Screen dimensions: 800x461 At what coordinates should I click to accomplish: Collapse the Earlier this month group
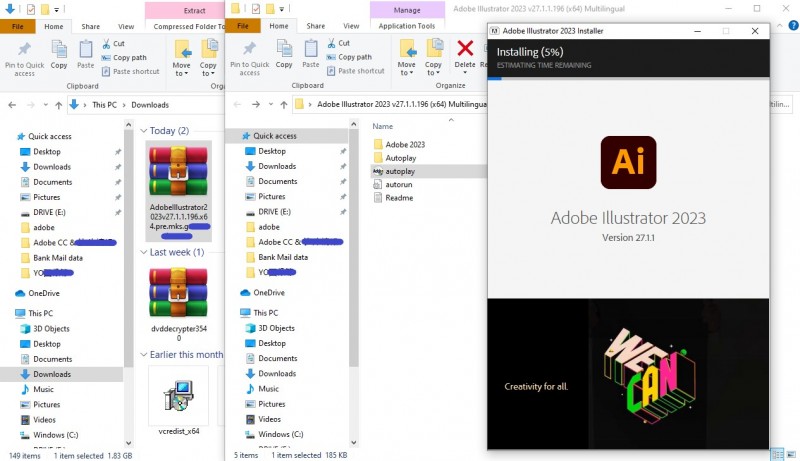coord(143,355)
